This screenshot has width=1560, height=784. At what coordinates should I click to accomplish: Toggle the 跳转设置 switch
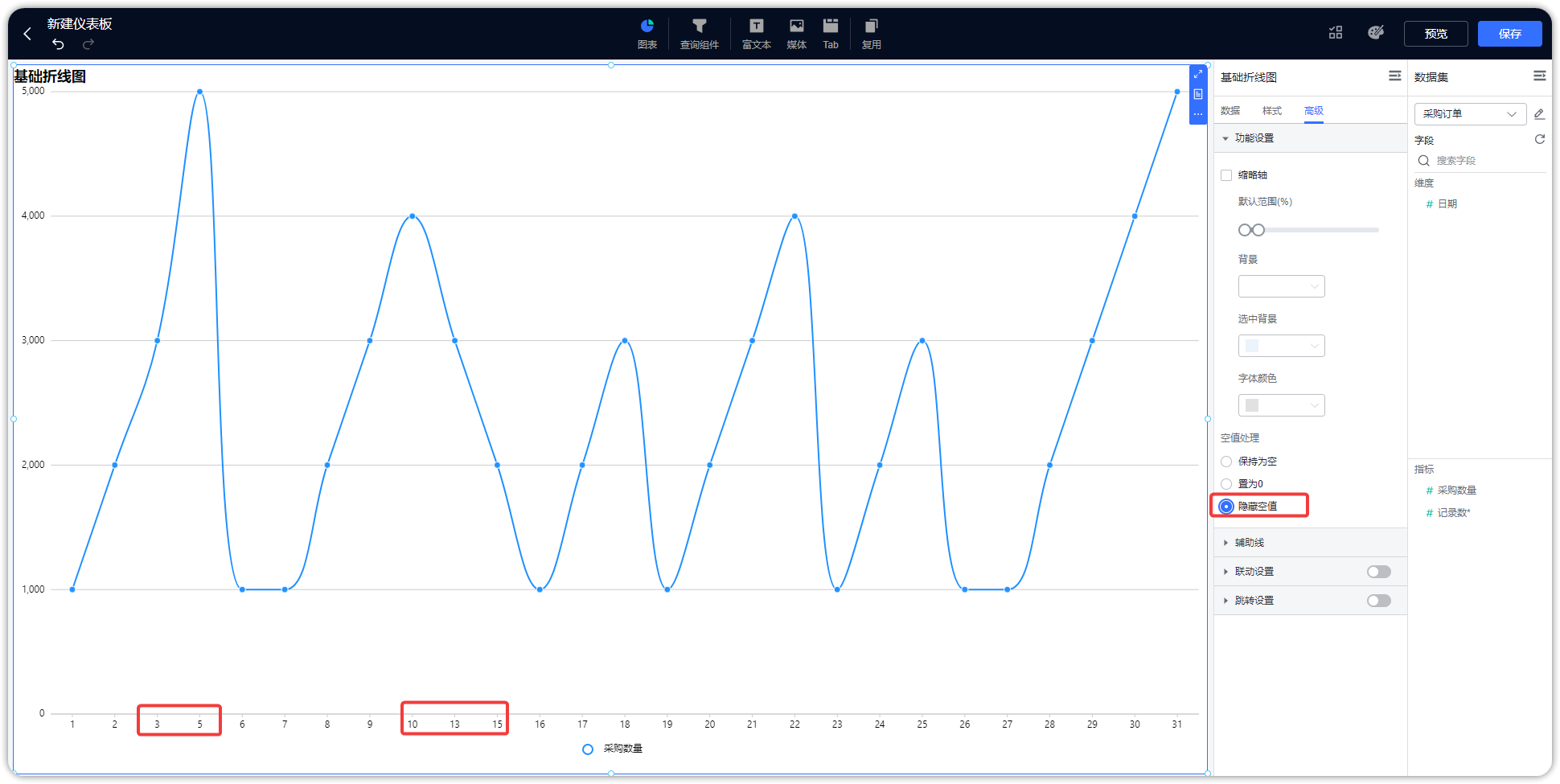click(x=1378, y=601)
